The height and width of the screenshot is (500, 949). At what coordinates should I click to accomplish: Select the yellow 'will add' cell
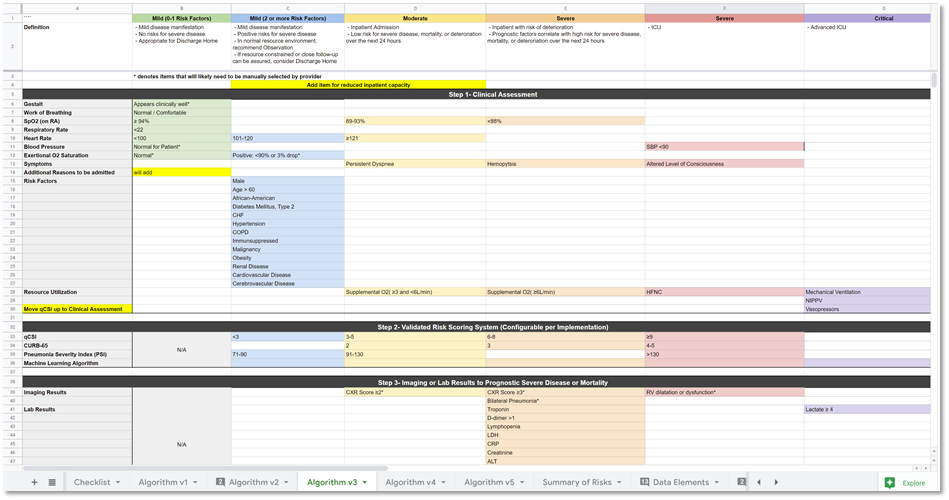(x=181, y=172)
